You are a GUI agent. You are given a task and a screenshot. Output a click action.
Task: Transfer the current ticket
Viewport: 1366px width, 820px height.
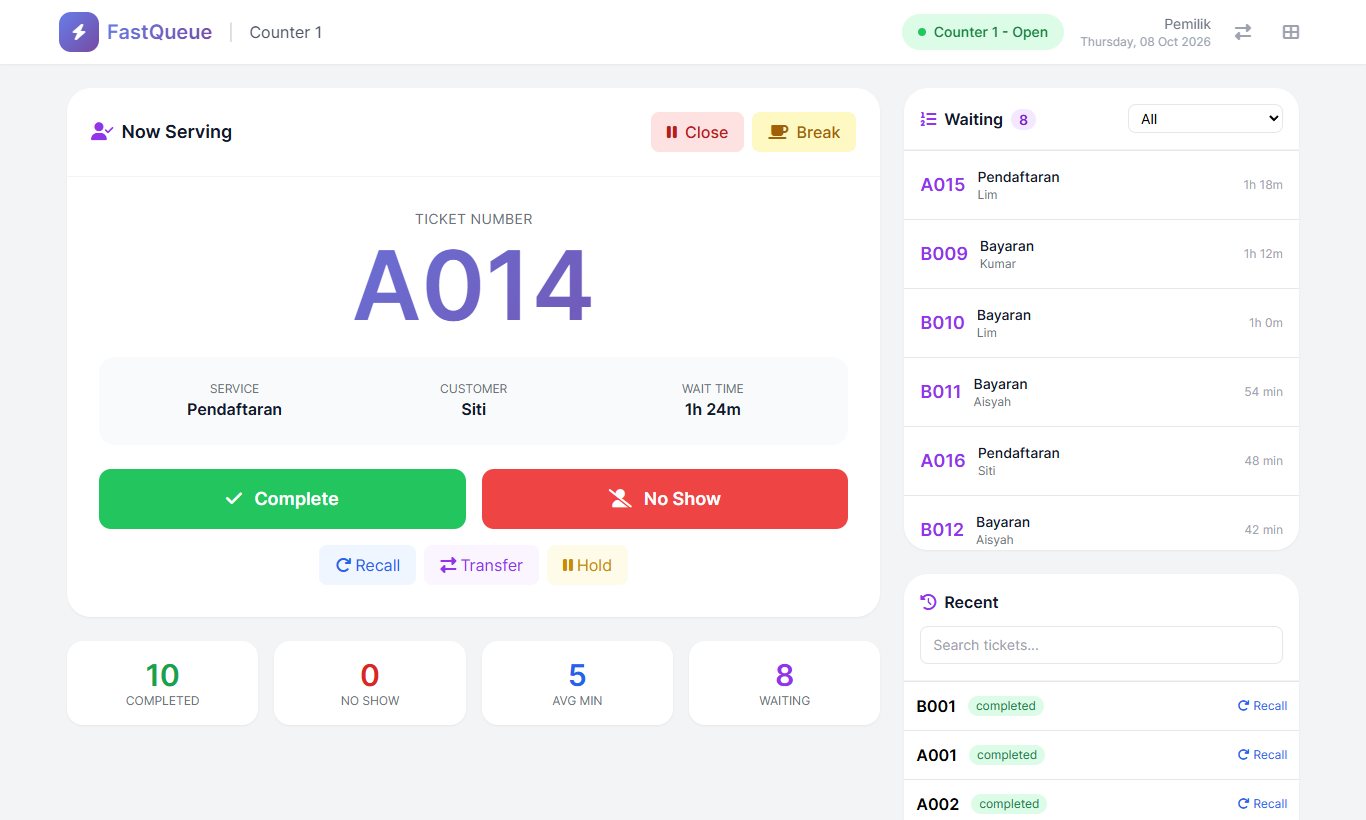[x=481, y=565]
